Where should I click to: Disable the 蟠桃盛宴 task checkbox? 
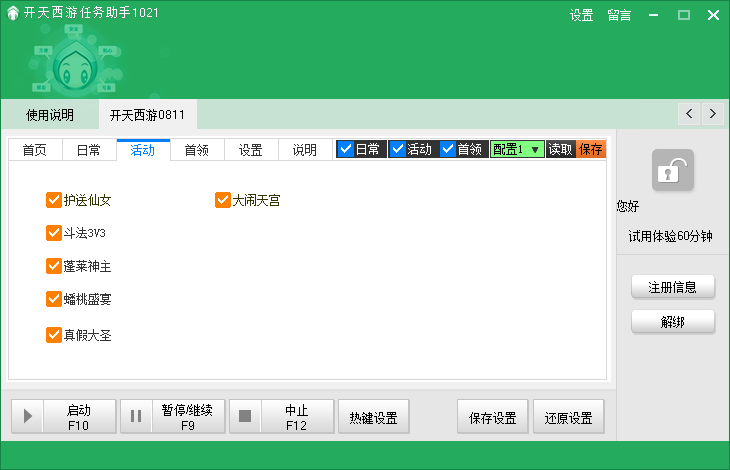(54, 299)
